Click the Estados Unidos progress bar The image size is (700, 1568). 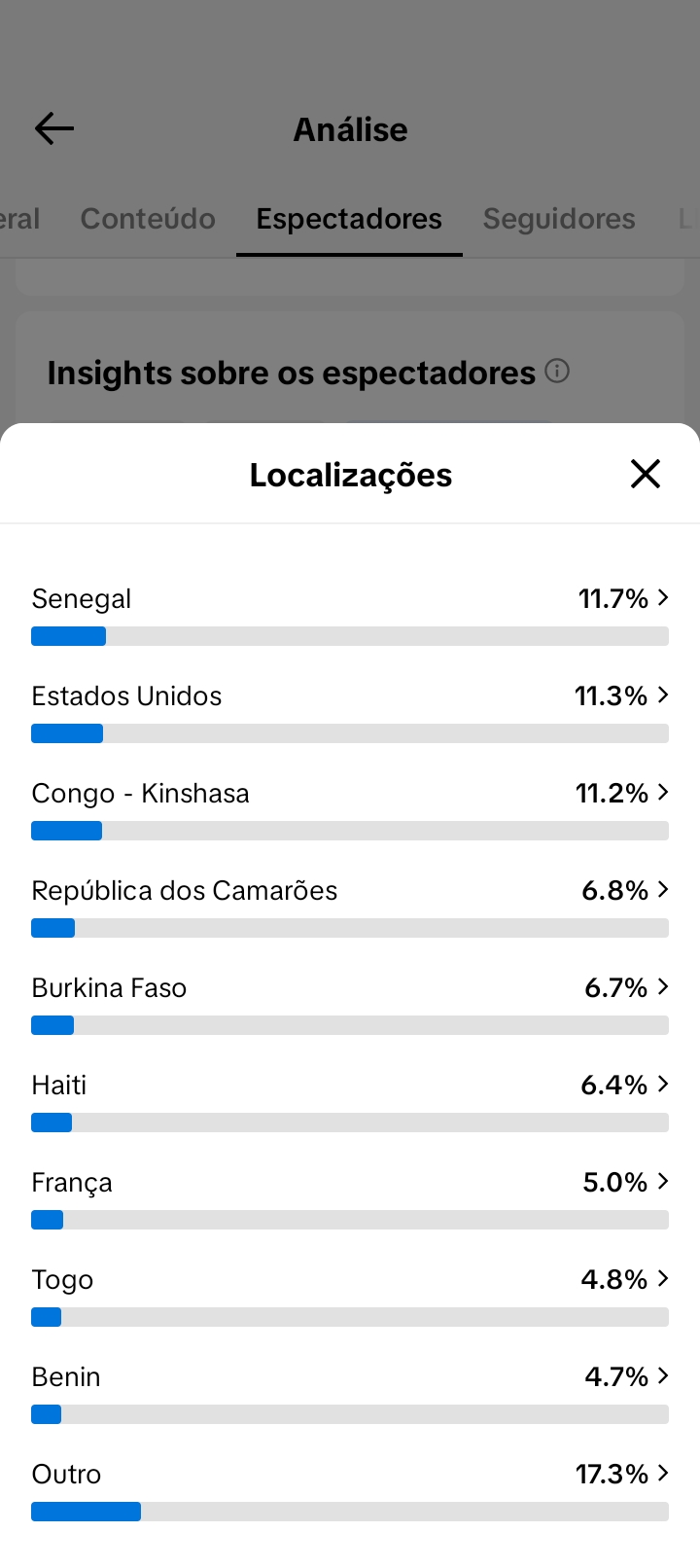(x=350, y=733)
